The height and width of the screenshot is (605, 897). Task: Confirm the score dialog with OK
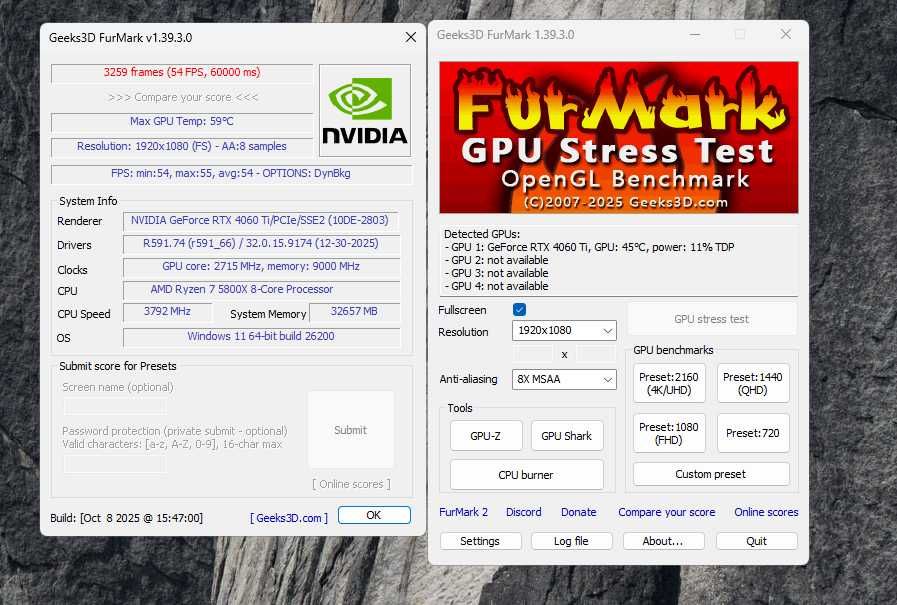(x=374, y=515)
